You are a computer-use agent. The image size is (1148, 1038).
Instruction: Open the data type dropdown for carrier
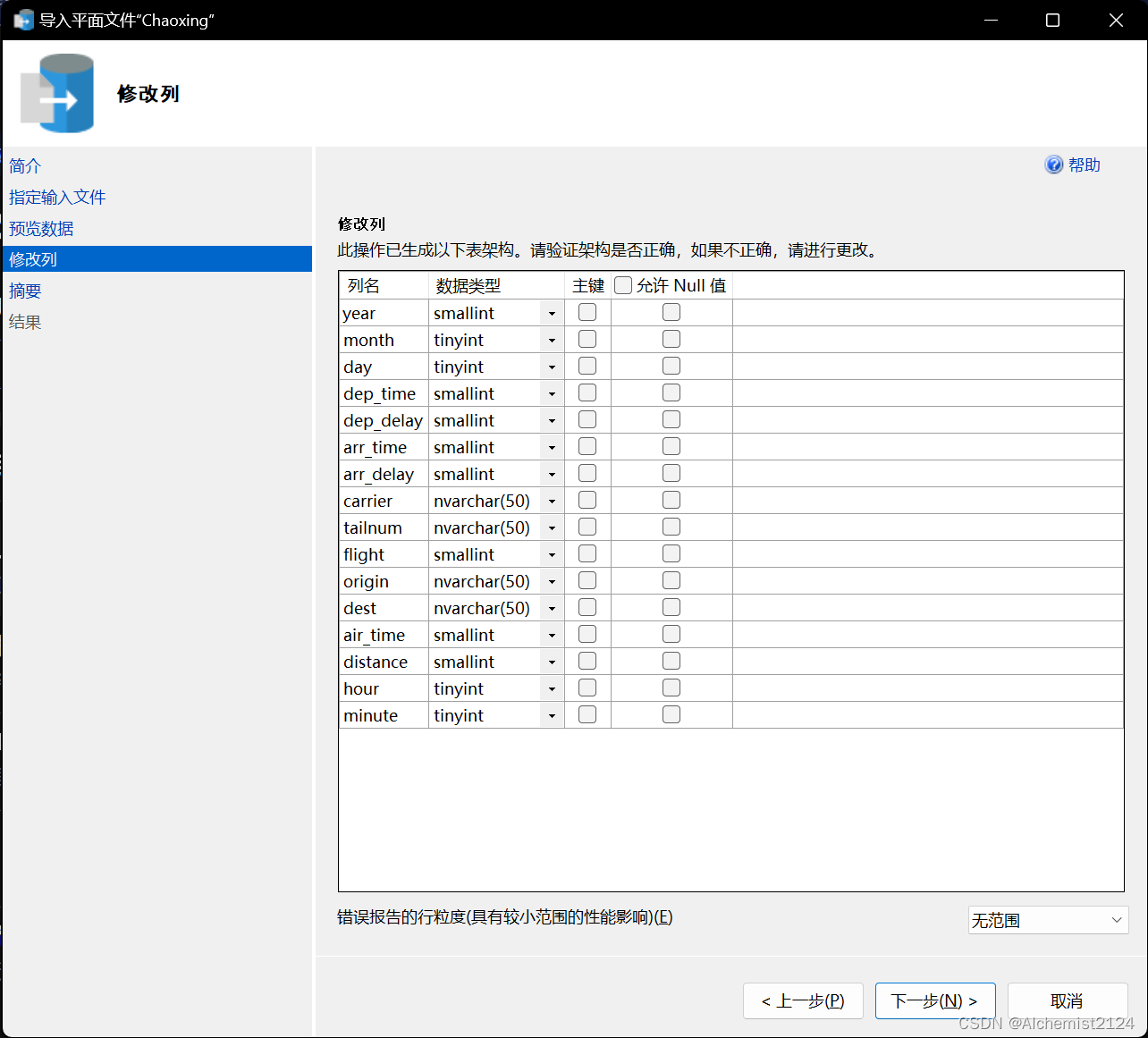tap(552, 501)
